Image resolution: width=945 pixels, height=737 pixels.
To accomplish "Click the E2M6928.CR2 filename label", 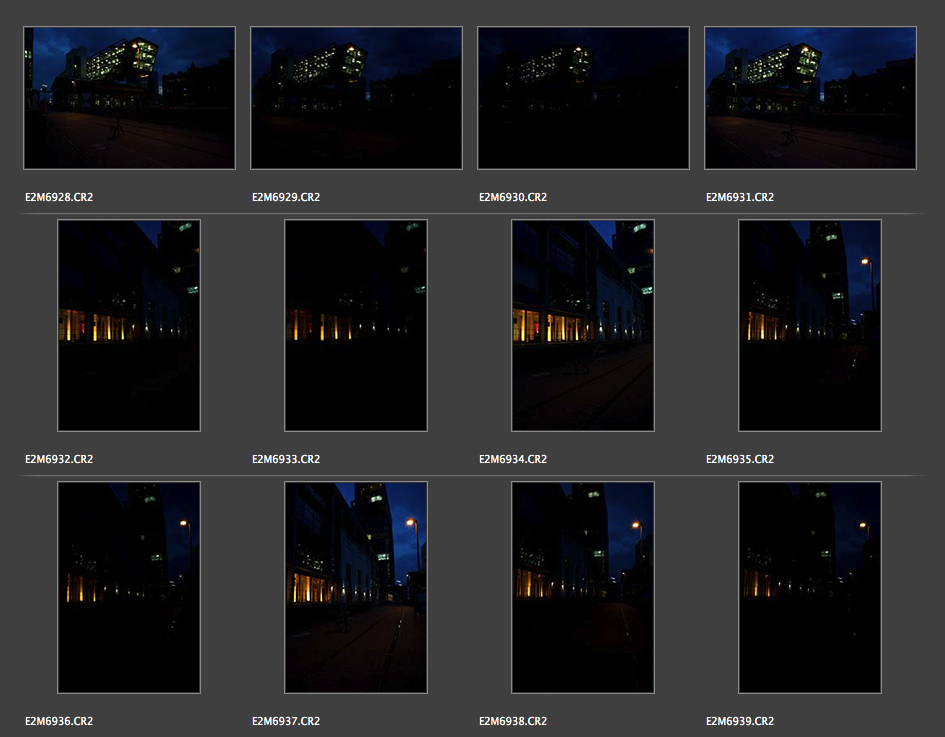I will pos(59,198).
